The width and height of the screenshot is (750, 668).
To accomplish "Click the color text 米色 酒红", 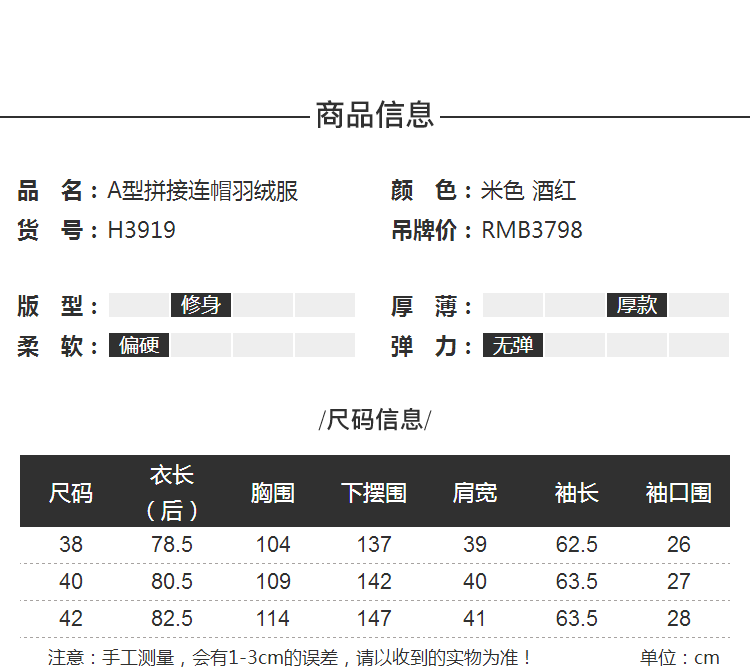I will point(529,191).
